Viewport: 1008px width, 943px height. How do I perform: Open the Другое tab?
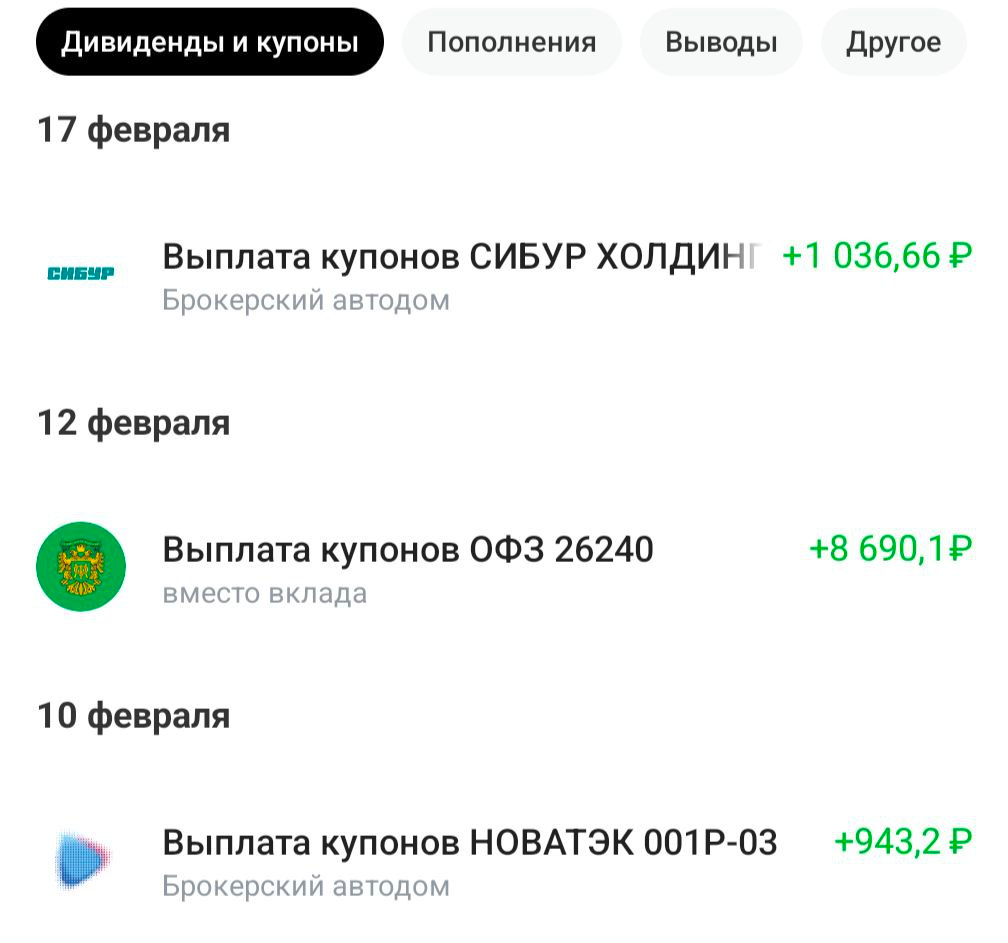(893, 42)
